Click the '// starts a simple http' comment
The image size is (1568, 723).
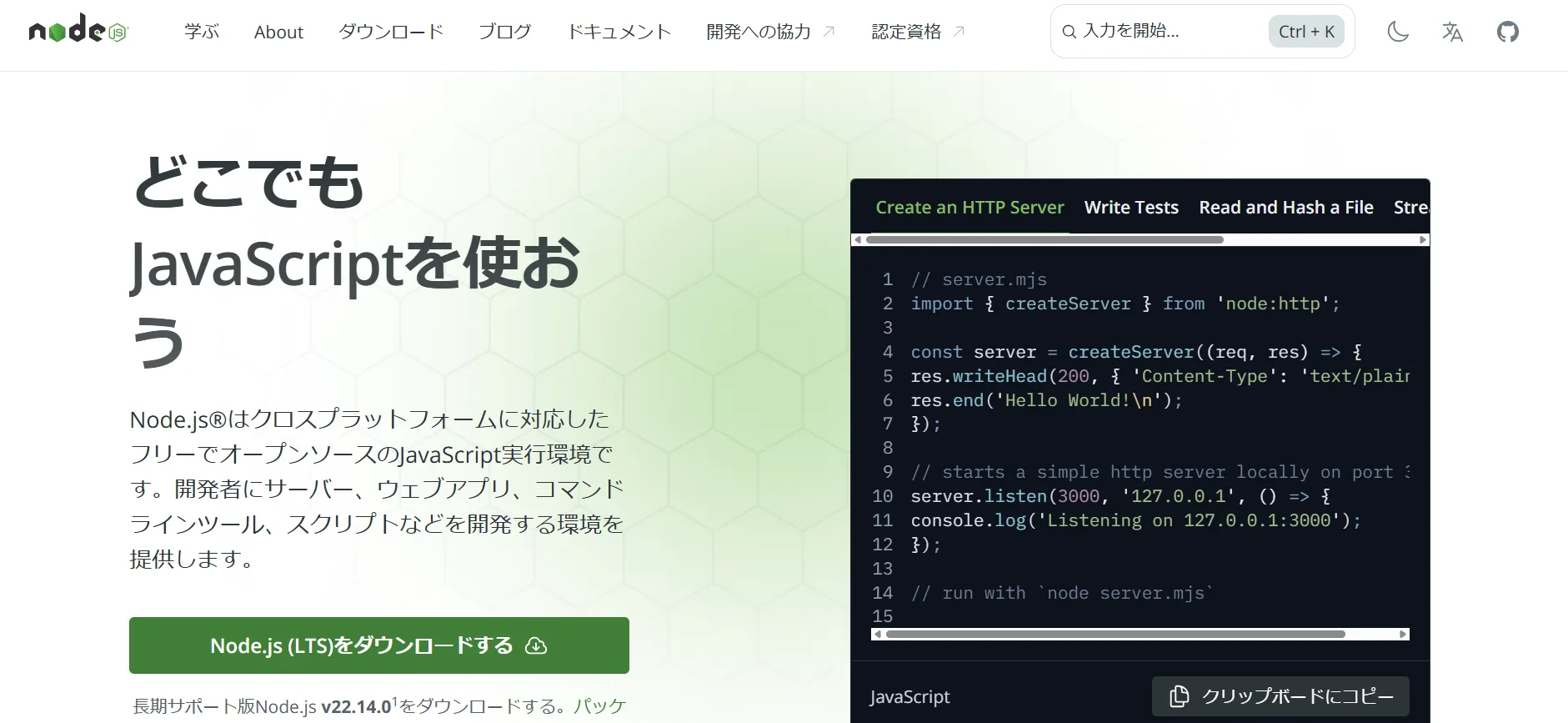pyautogui.click(x=1160, y=472)
